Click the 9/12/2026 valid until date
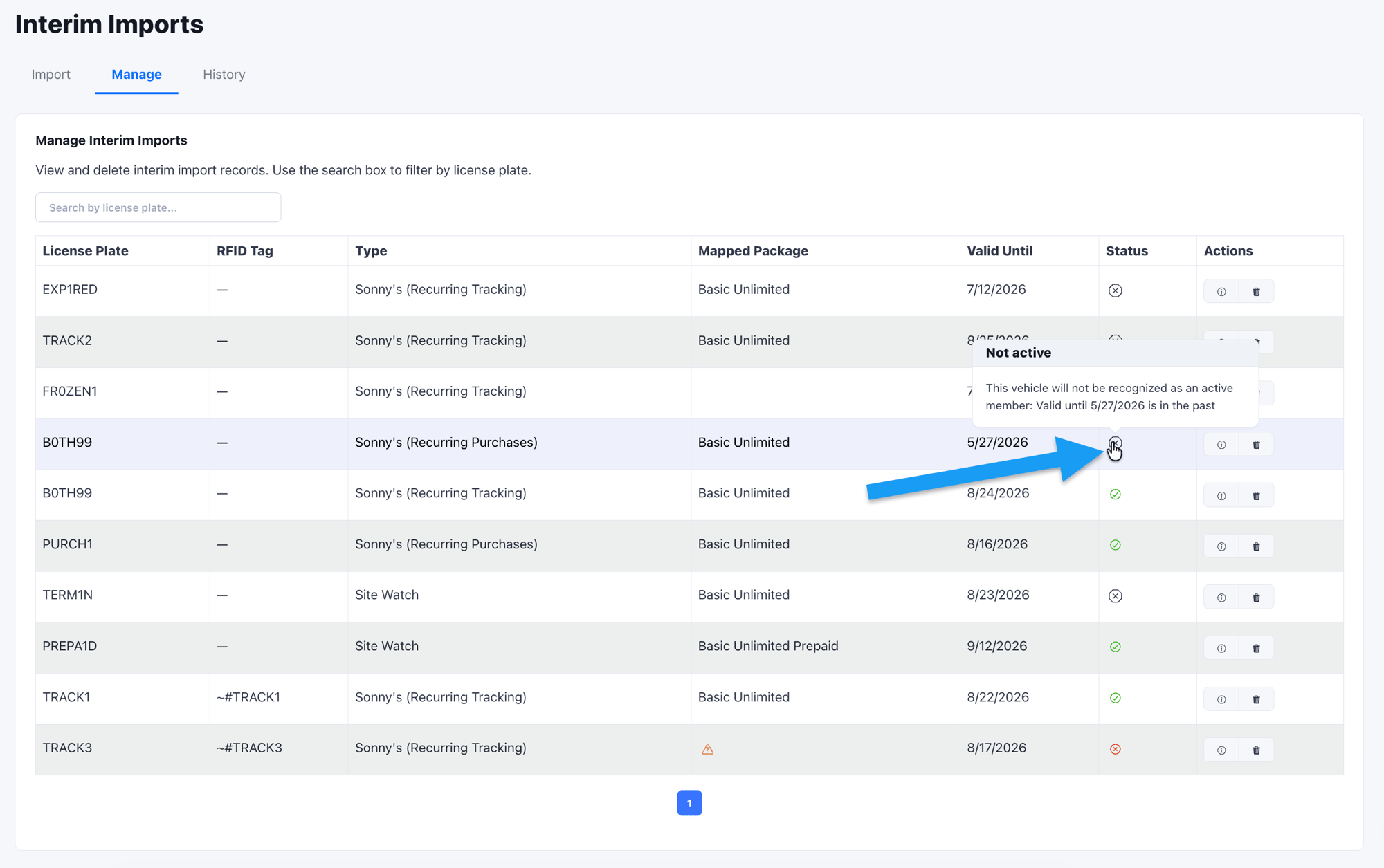 tap(997, 646)
